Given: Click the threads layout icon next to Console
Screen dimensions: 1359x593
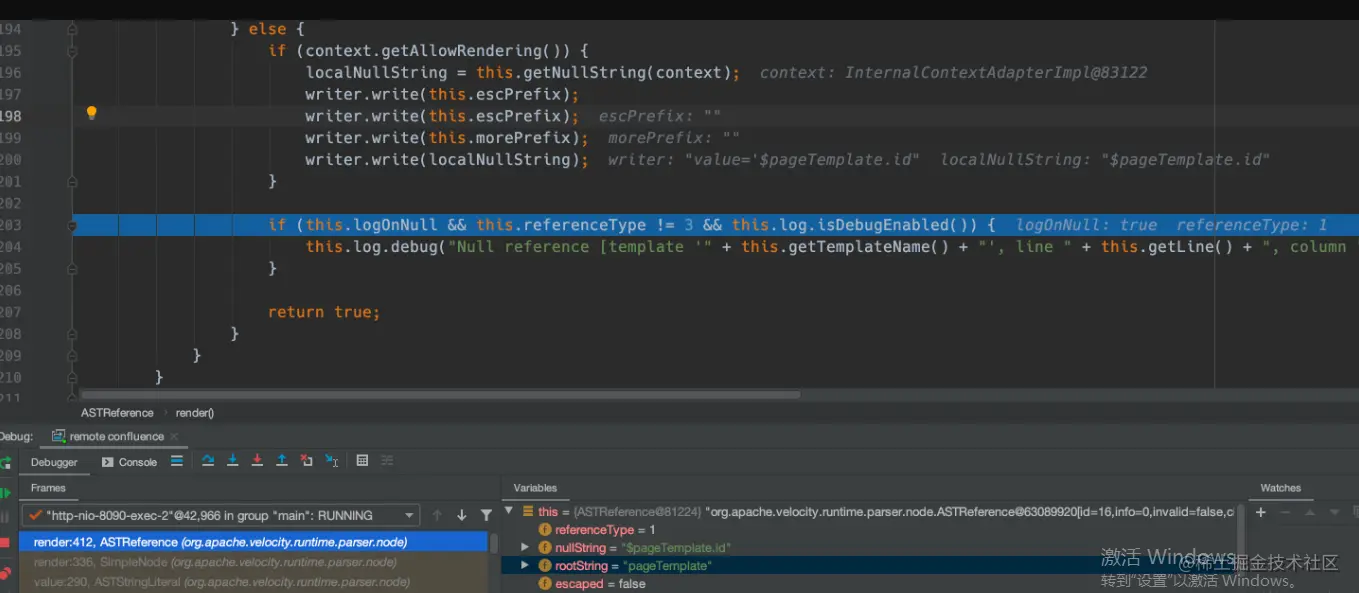Looking at the screenshot, I should pos(177,461).
